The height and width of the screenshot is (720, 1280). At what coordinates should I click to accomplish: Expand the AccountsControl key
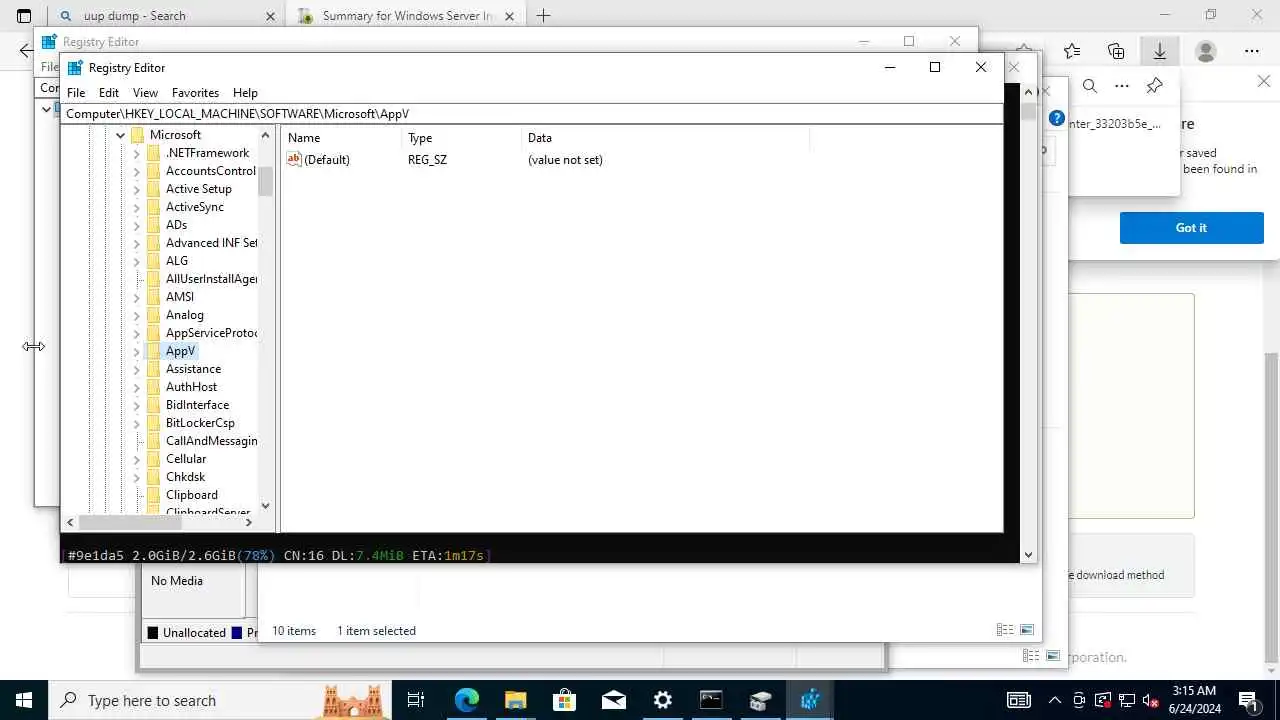137,171
